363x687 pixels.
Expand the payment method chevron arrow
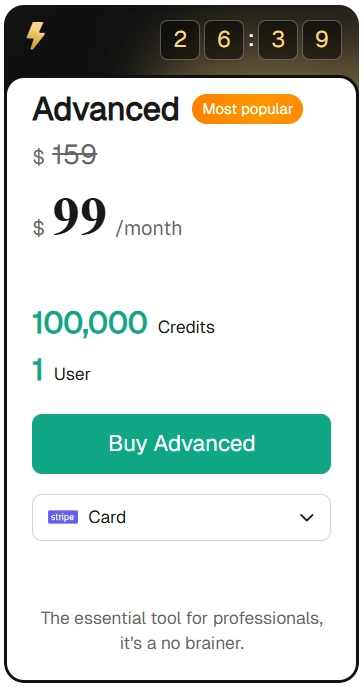coord(307,517)
